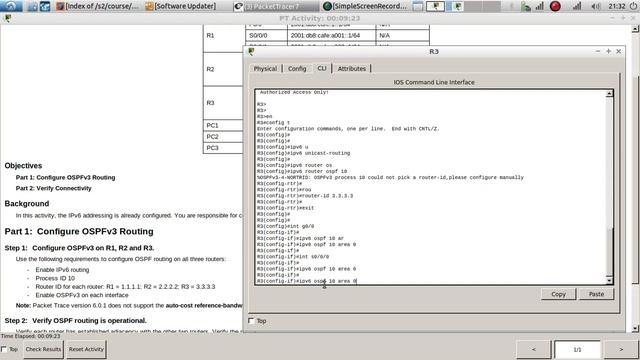Switch to Index of /s2/course taskbar window
The height and width of the screenshot is (360, 640).
pos(99,6)
